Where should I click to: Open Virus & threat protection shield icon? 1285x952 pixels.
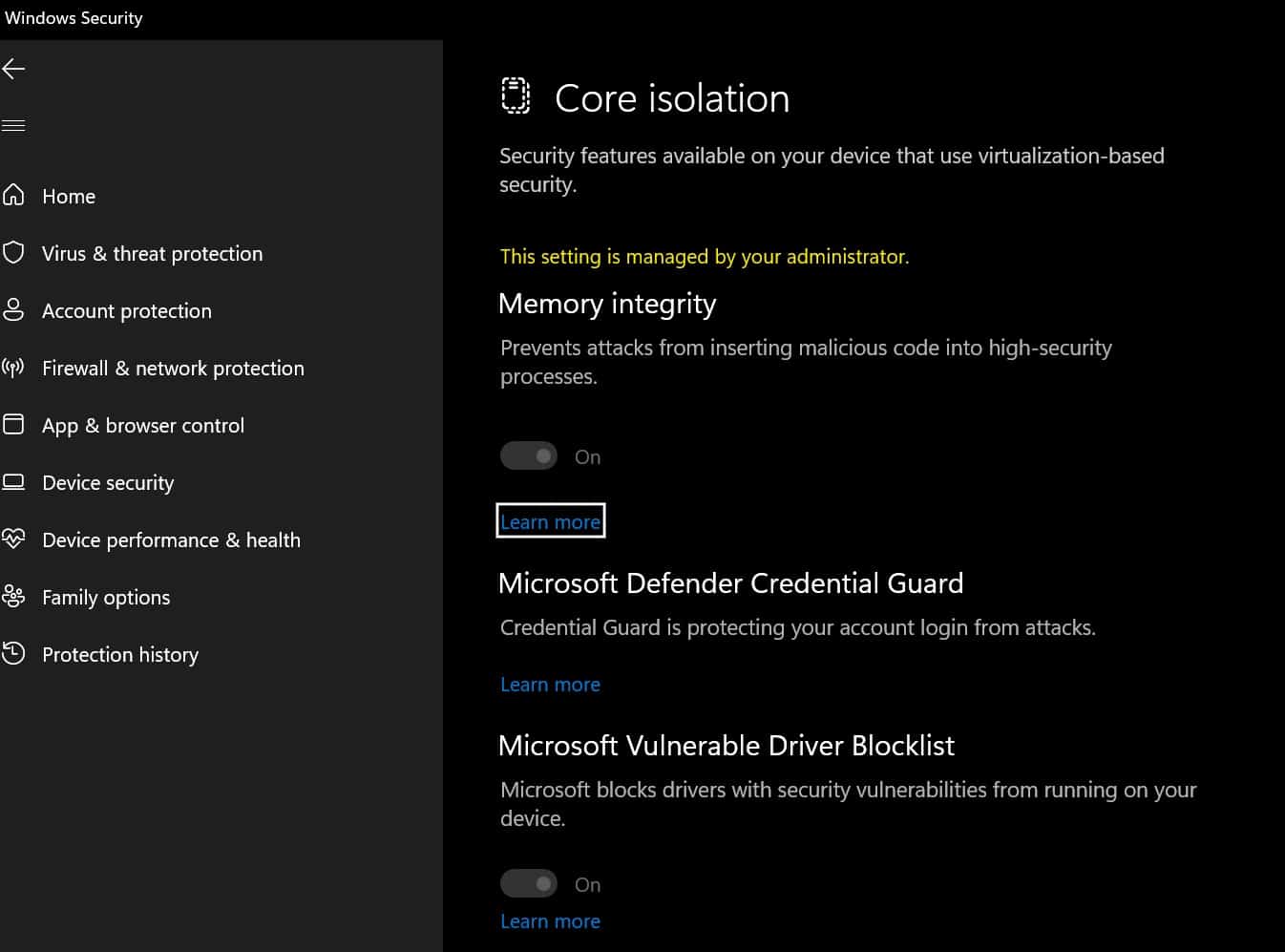(x=14, y=252)
